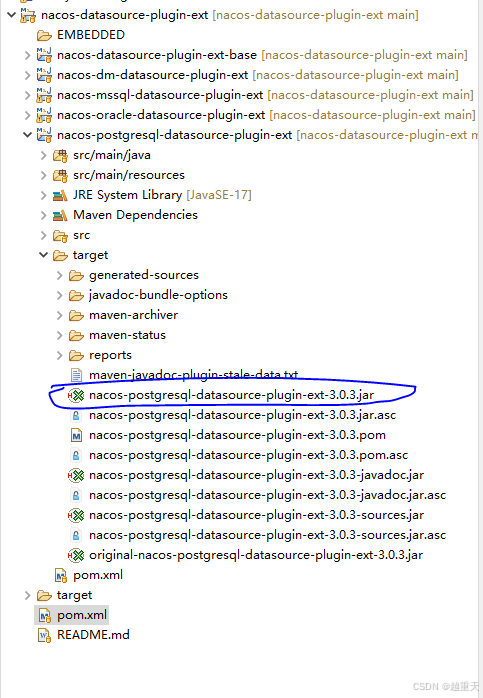Click lock icon of 3.0.3-javadoc.jar.asc
Screen dimensions: 483x698
pos(76,496)
